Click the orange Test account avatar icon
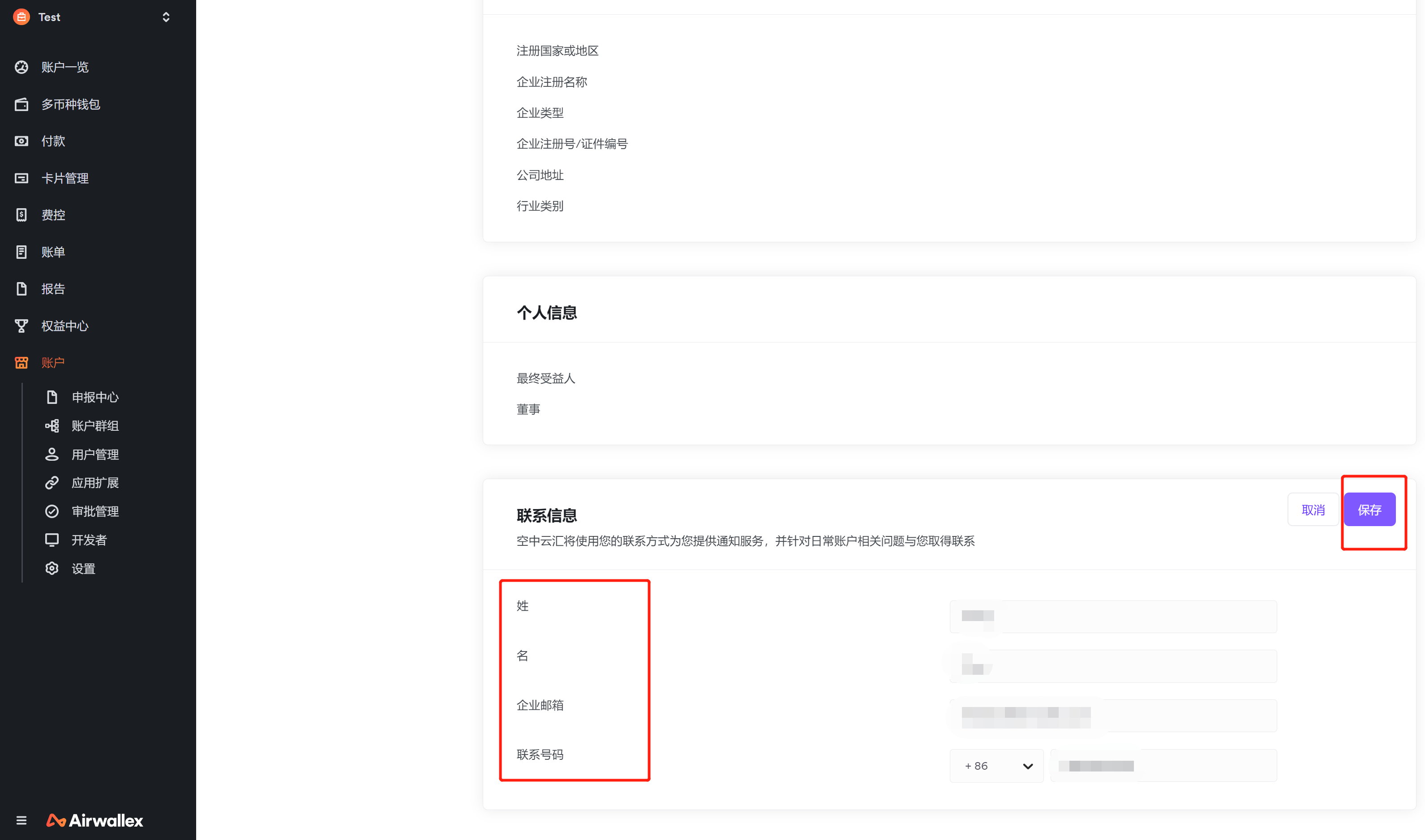Viewport: 1425px width, 840px height. pos(21,17)
